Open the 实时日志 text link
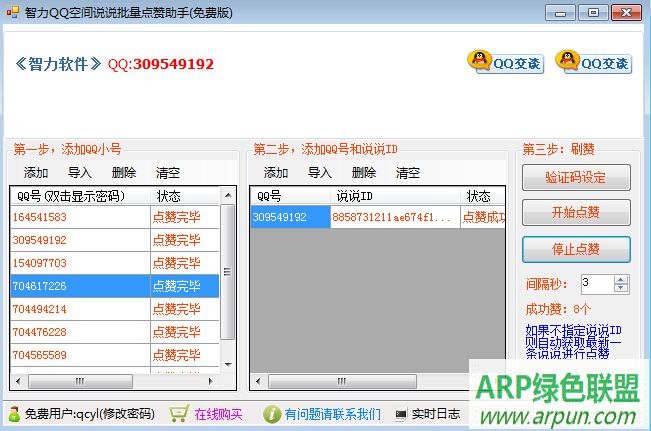The image size is (651, 431). tap(436, 414)
